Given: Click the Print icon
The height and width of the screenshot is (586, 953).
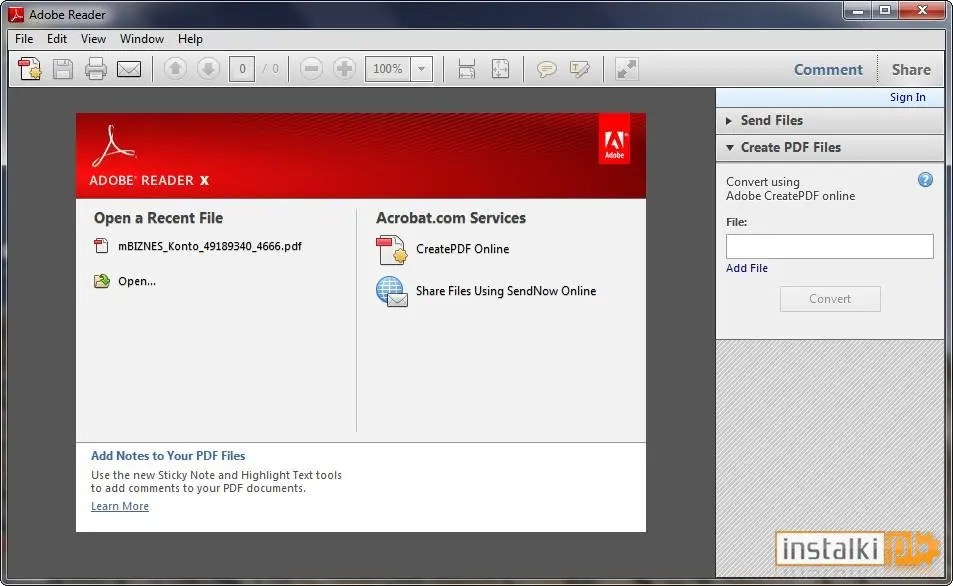Looking at the screenshot, I should point(95,68).
